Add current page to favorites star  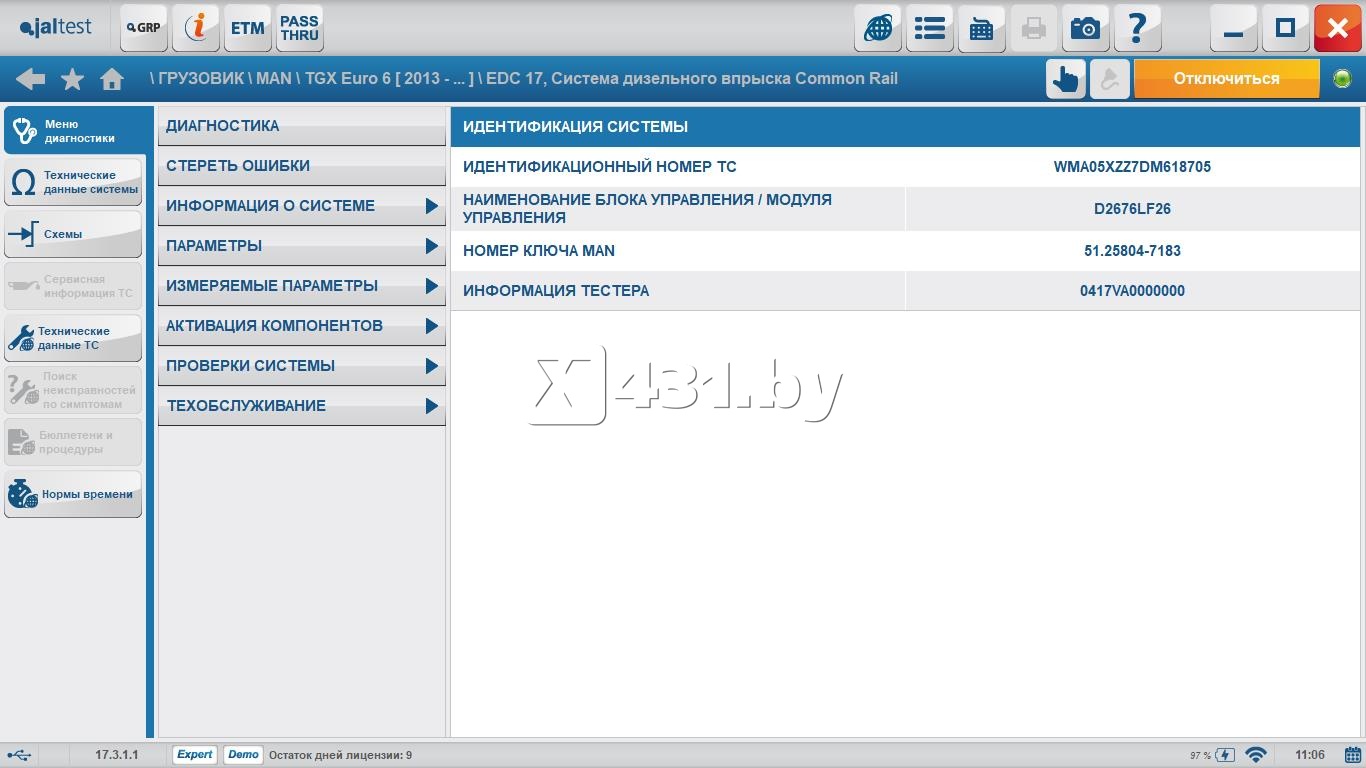pyautogui.click(x=72, y=79)
